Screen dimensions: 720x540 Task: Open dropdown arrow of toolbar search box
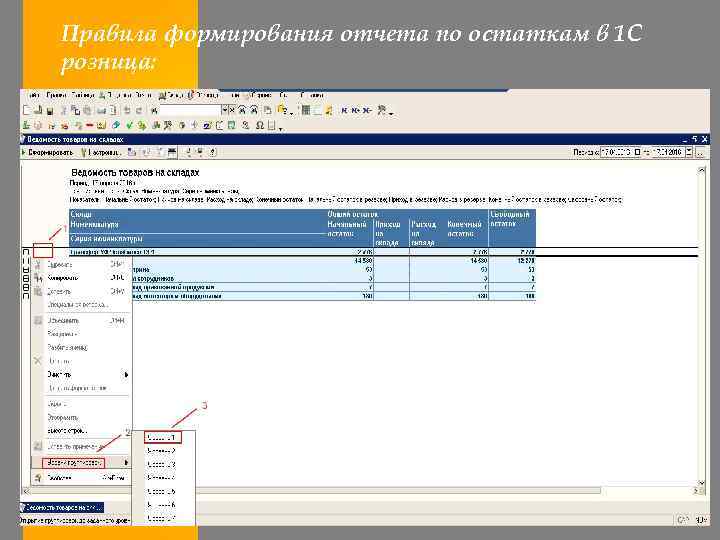(225, 110)
